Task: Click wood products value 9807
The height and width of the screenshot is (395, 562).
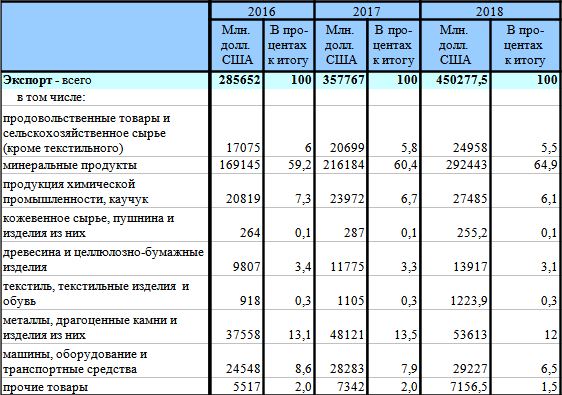Action: point(247,267)
